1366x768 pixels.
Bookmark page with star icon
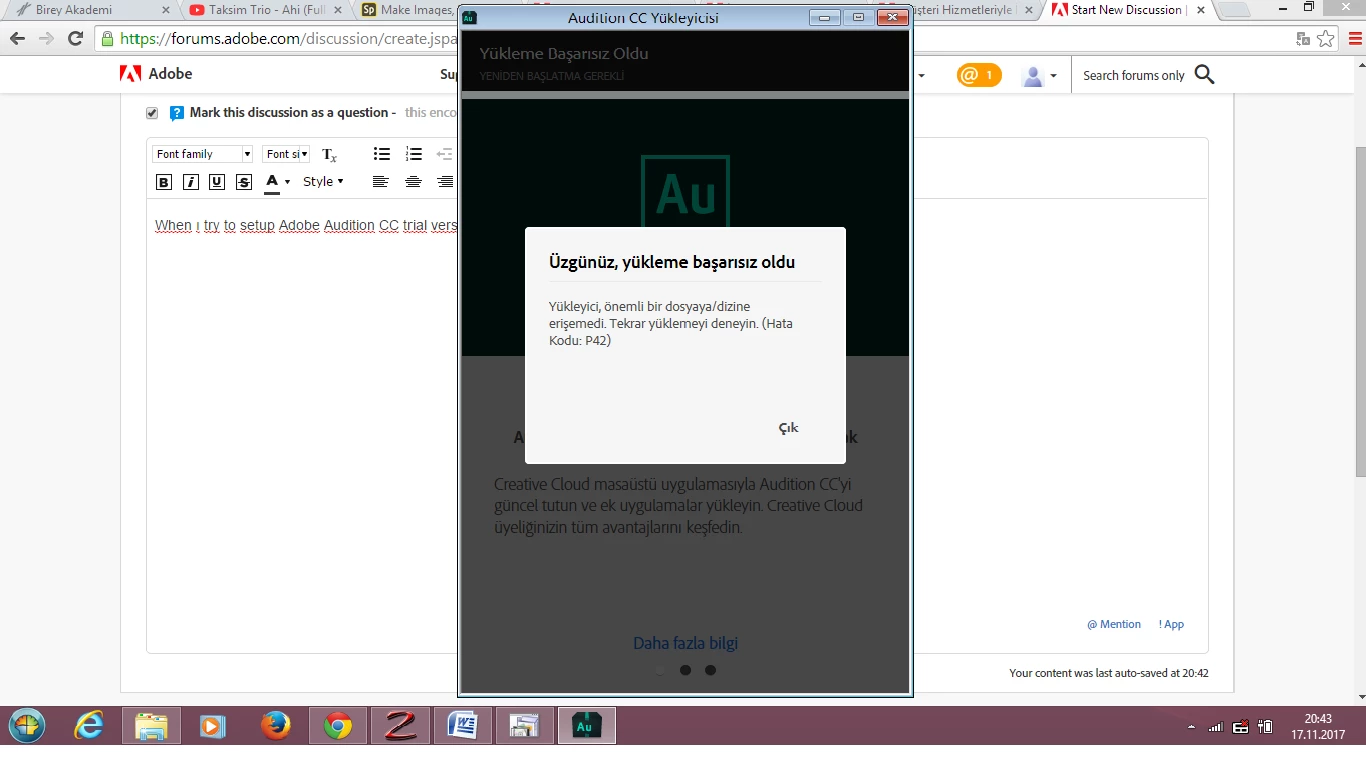pos(1326,39)
